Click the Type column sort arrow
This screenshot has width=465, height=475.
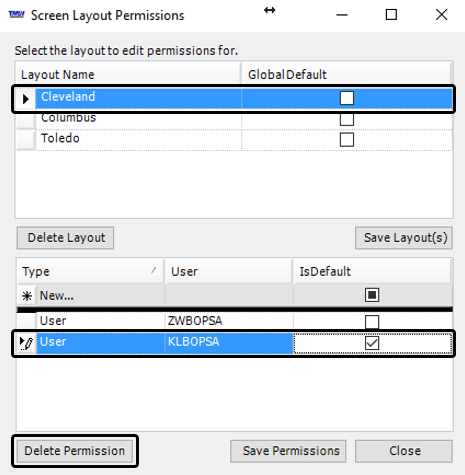click(x=154, y=270)
